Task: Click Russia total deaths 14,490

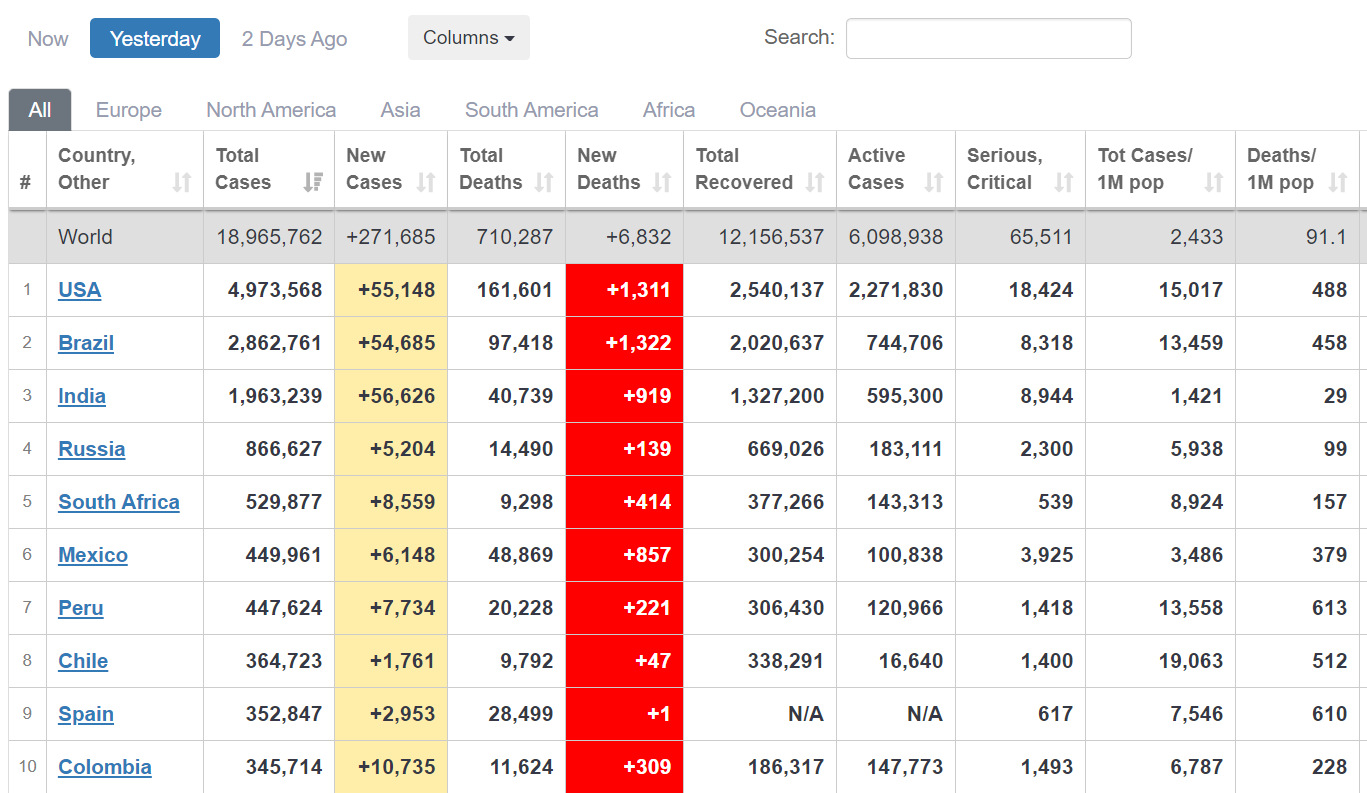Action: (521, 449)
